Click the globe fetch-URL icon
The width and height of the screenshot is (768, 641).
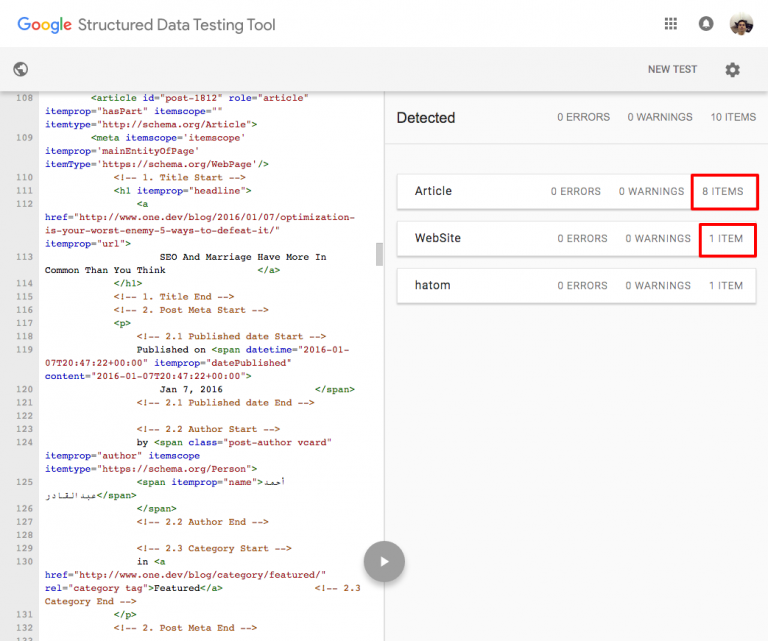(x=21, y=69)
